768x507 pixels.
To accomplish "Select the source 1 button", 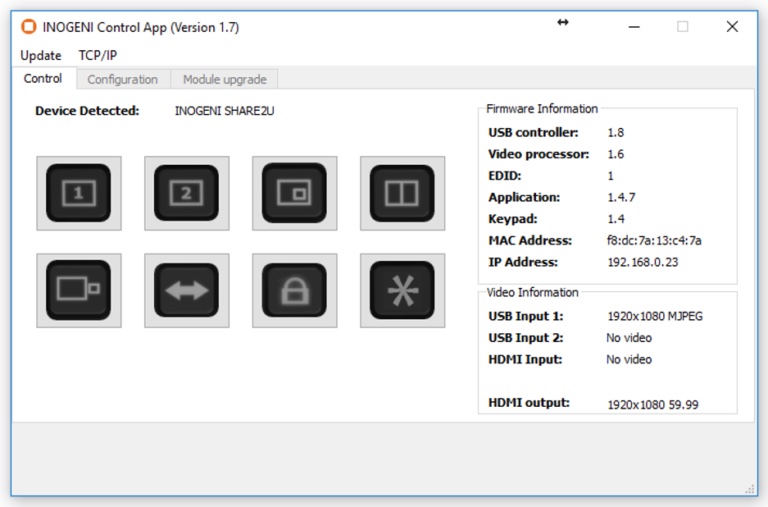I will (x=79, y=193).
